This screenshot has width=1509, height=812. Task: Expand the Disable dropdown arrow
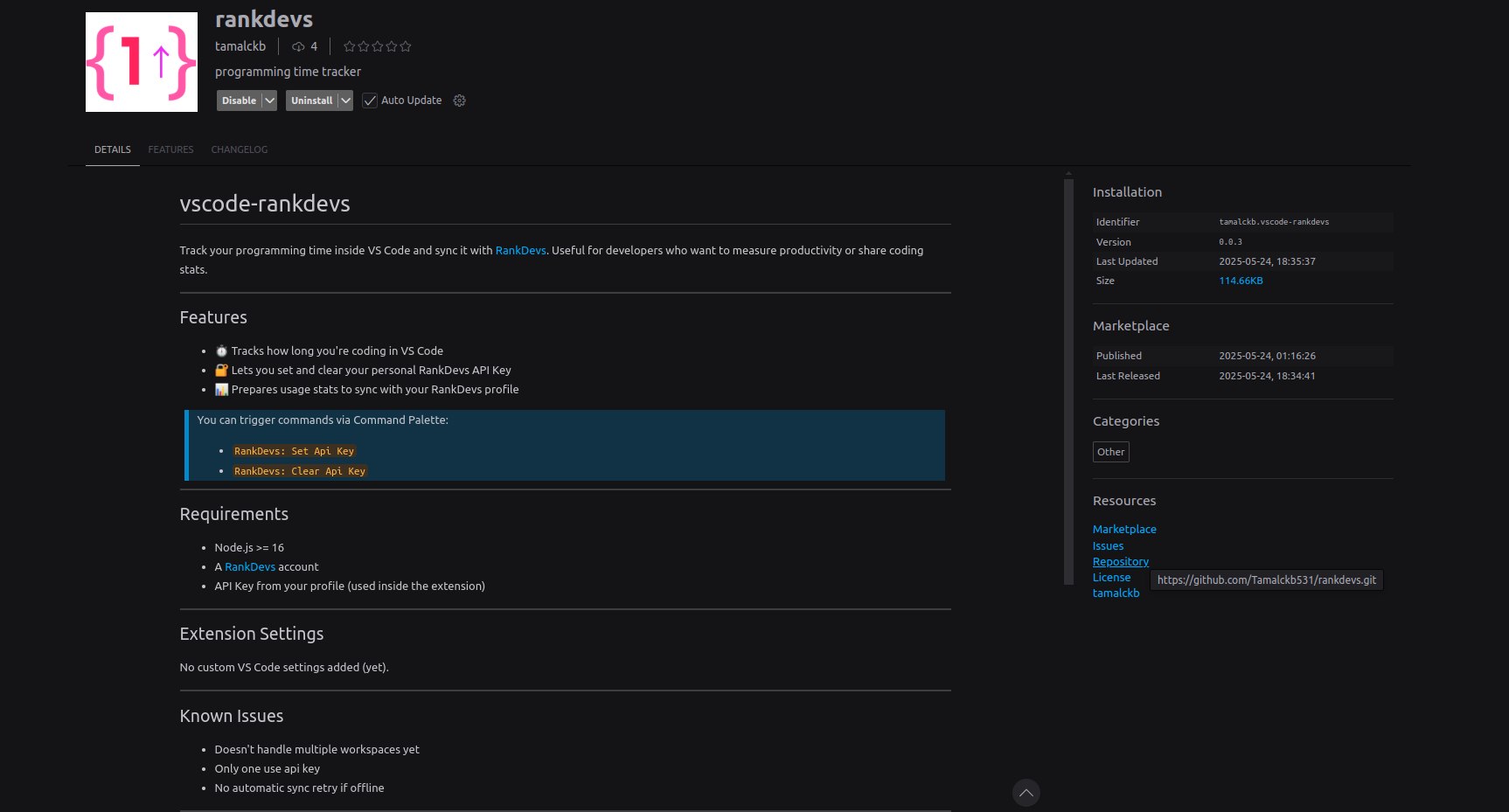point(270,101)
